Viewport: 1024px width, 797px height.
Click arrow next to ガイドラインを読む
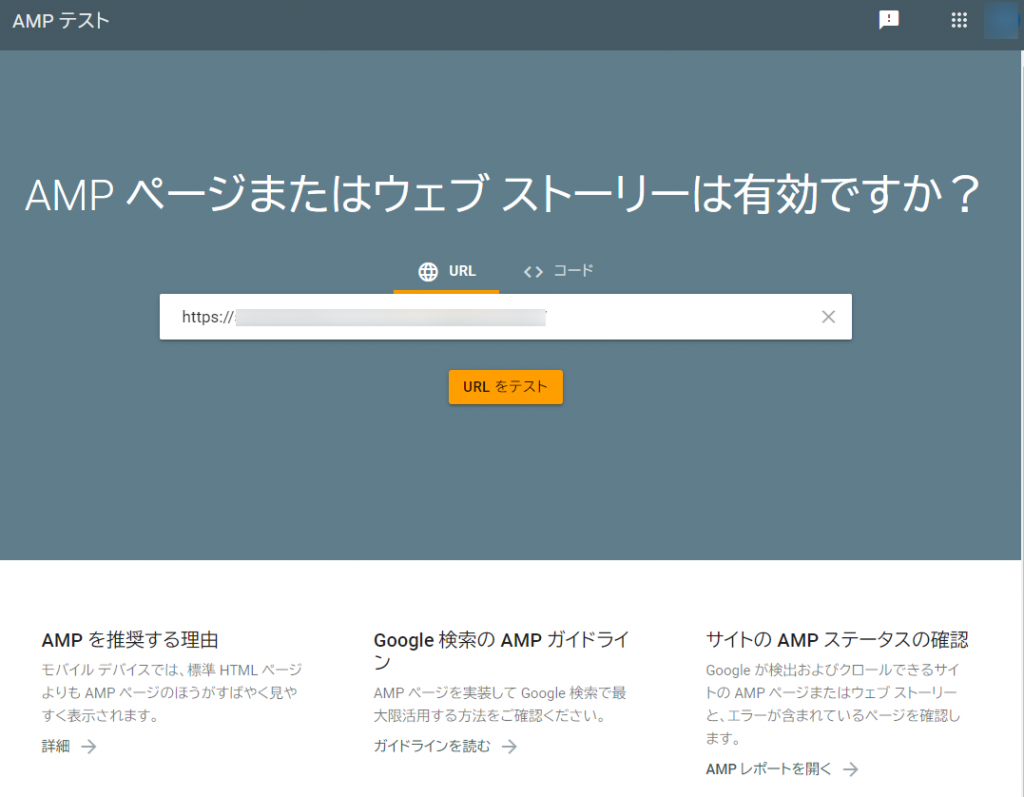click(509, 747)
